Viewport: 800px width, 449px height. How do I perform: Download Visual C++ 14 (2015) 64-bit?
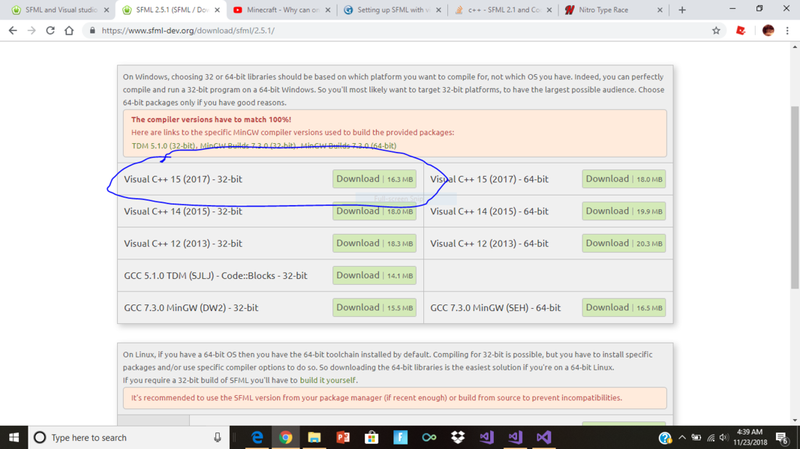624,211
